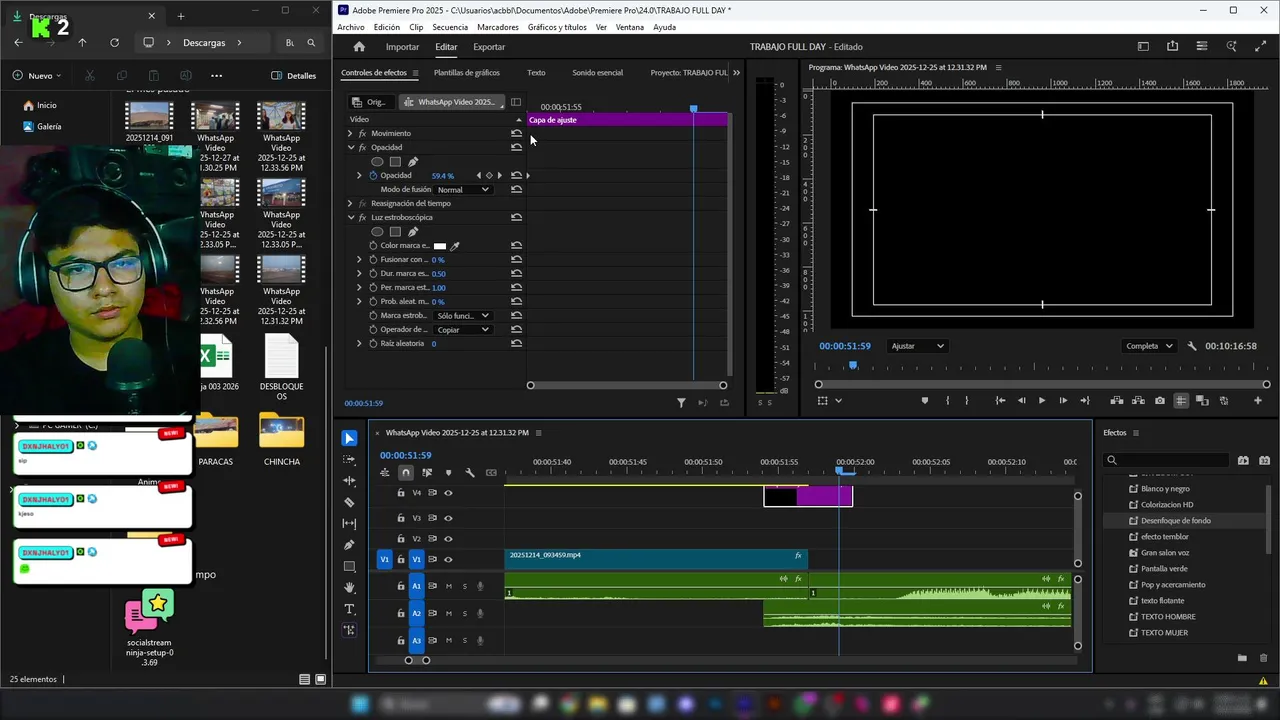The width and height of the screenshot is (1280, 720).
Task: Switch to the Exportar workspace tab
Action: [x=489, y=47]
